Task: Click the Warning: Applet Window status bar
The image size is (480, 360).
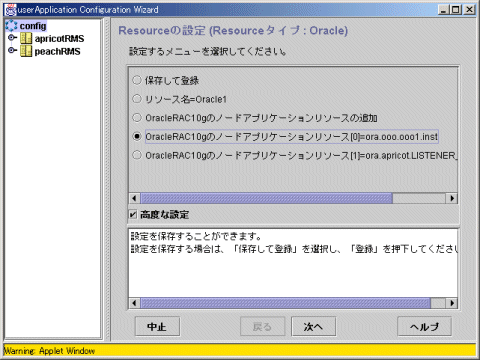Action: point(240,351)
